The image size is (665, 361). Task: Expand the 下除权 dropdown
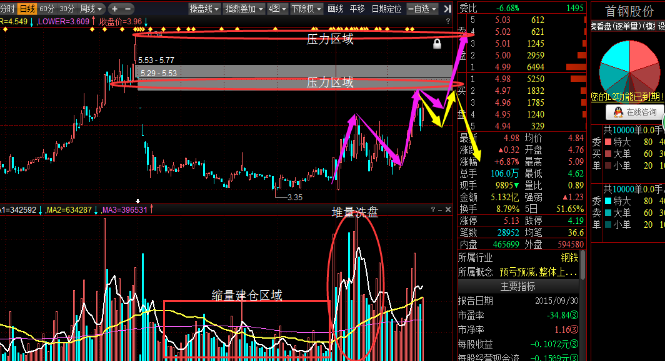306,8
